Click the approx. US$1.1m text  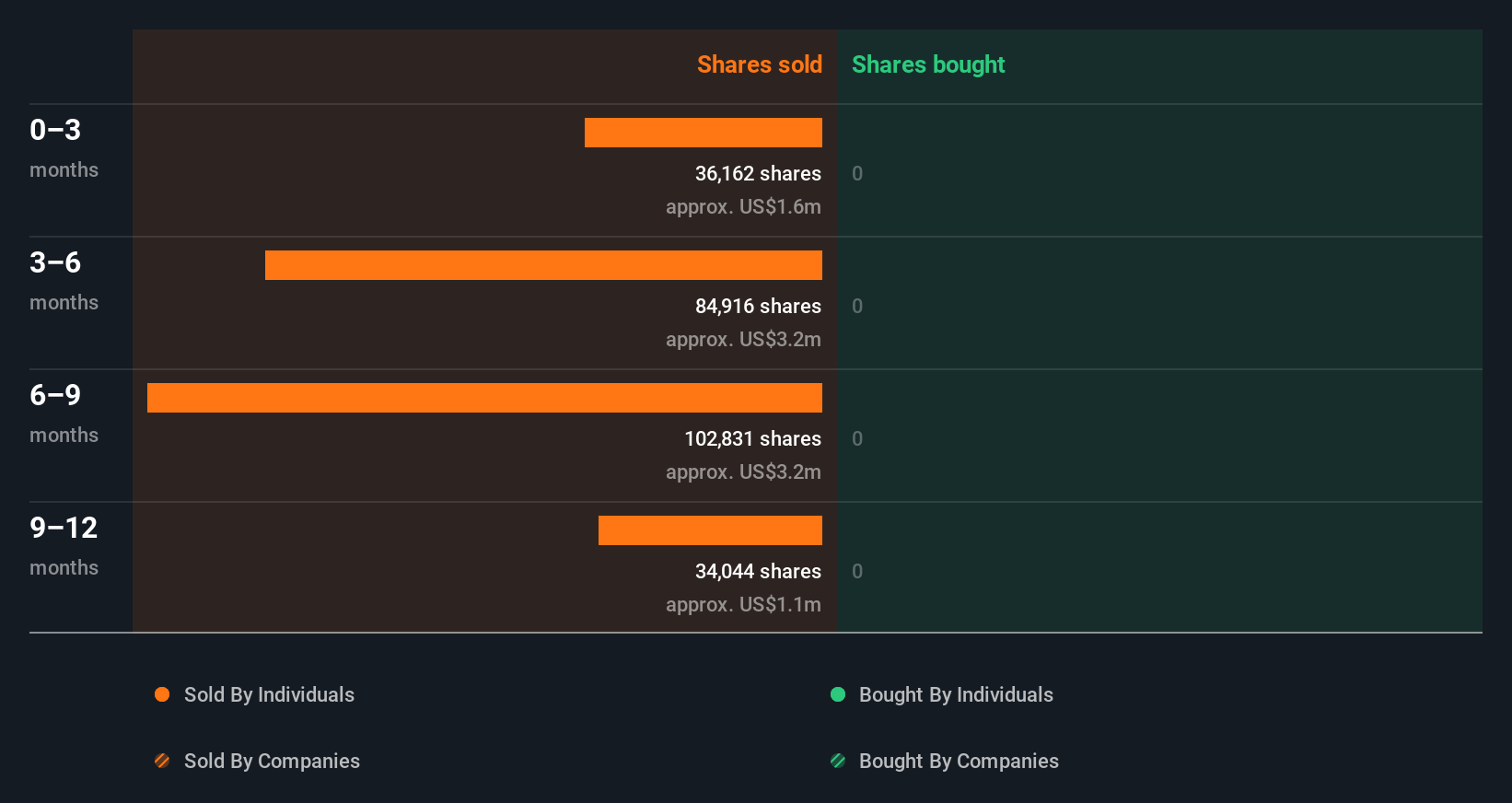(743, 605)
